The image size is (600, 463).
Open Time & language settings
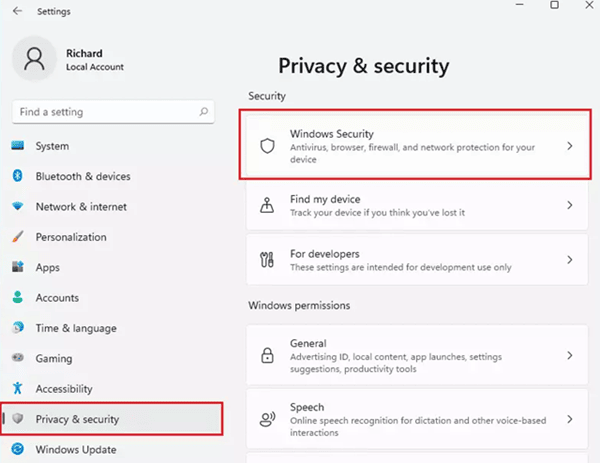tap(76, 328)
